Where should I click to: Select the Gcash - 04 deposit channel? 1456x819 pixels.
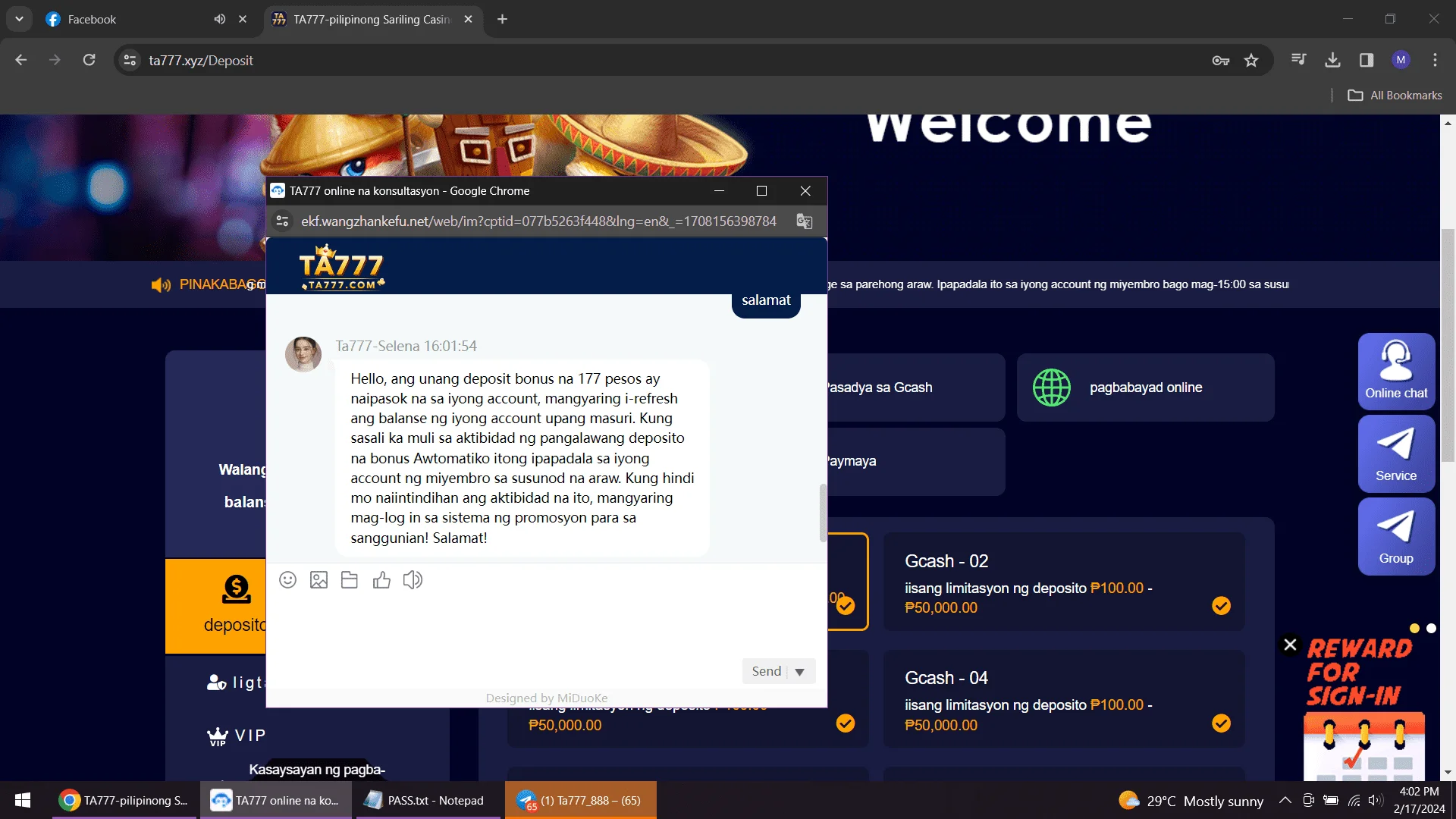[1064, 699]
